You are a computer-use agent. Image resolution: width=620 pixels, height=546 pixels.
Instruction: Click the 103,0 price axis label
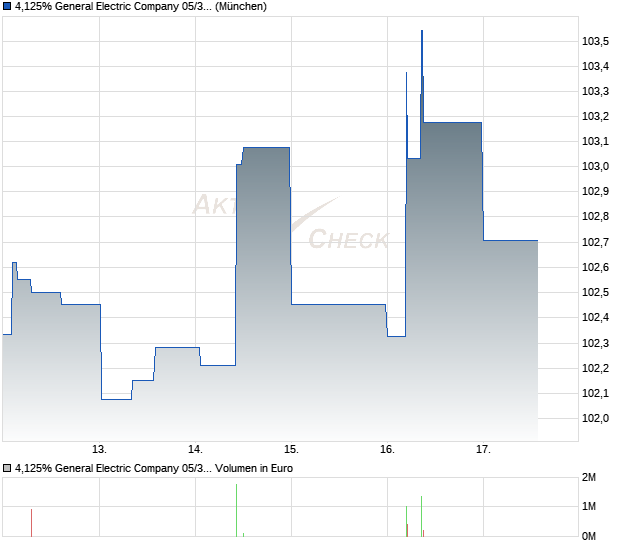(595, 166)
